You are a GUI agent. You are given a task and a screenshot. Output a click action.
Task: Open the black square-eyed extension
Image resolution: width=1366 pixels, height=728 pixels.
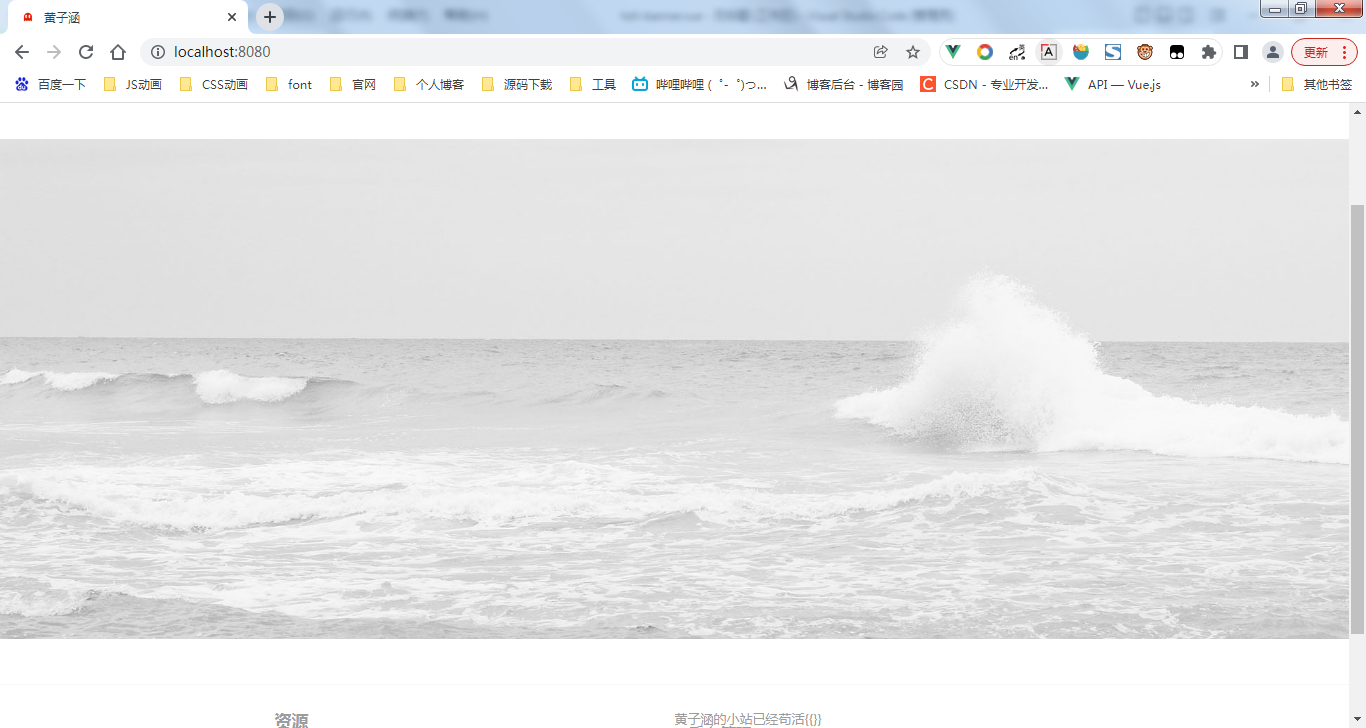(x=1177, y=52)
